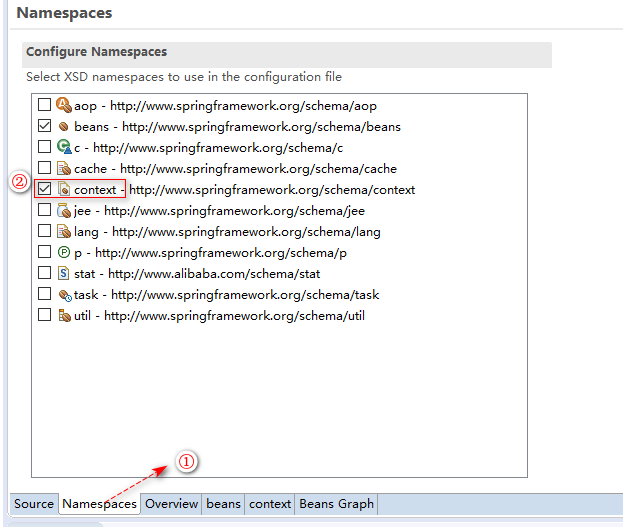This screenshot has width=623, height=527.
Task: Enable the stat namespace checkbox
Action: 44,273
